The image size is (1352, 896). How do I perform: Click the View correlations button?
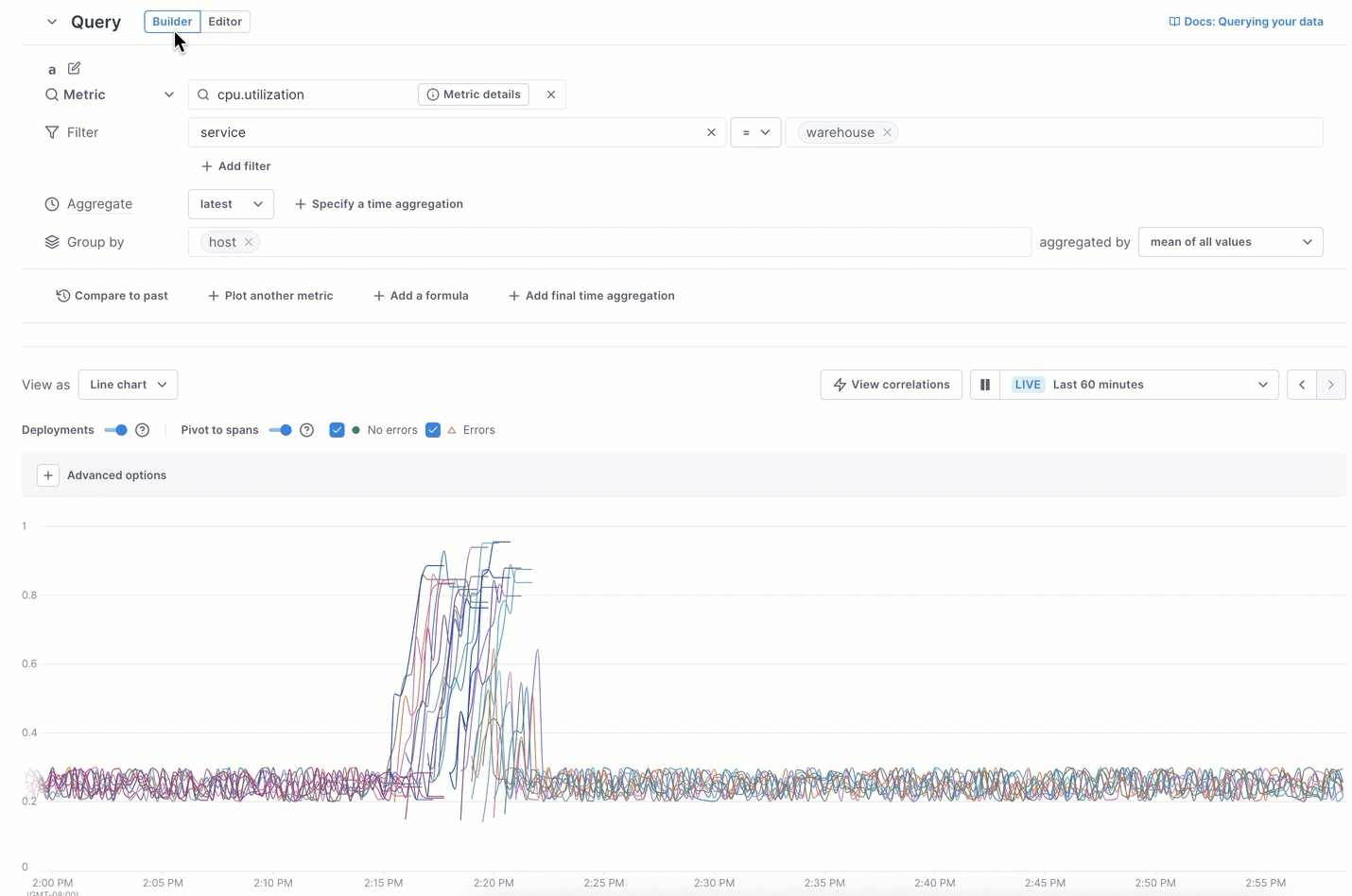pyautogui.click(x=891, y=385)
